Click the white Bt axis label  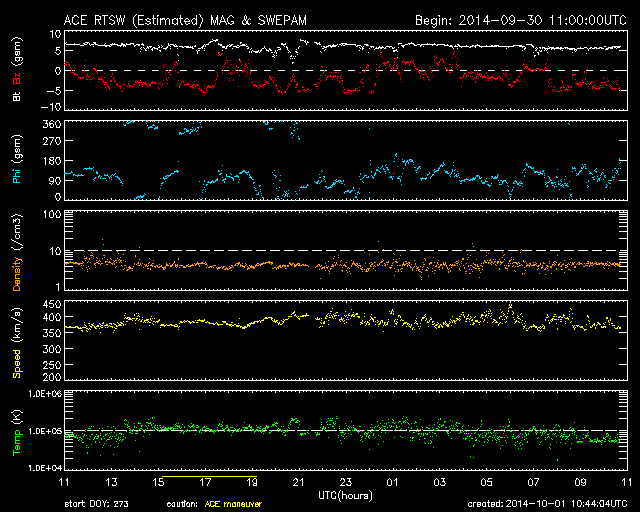16,95
